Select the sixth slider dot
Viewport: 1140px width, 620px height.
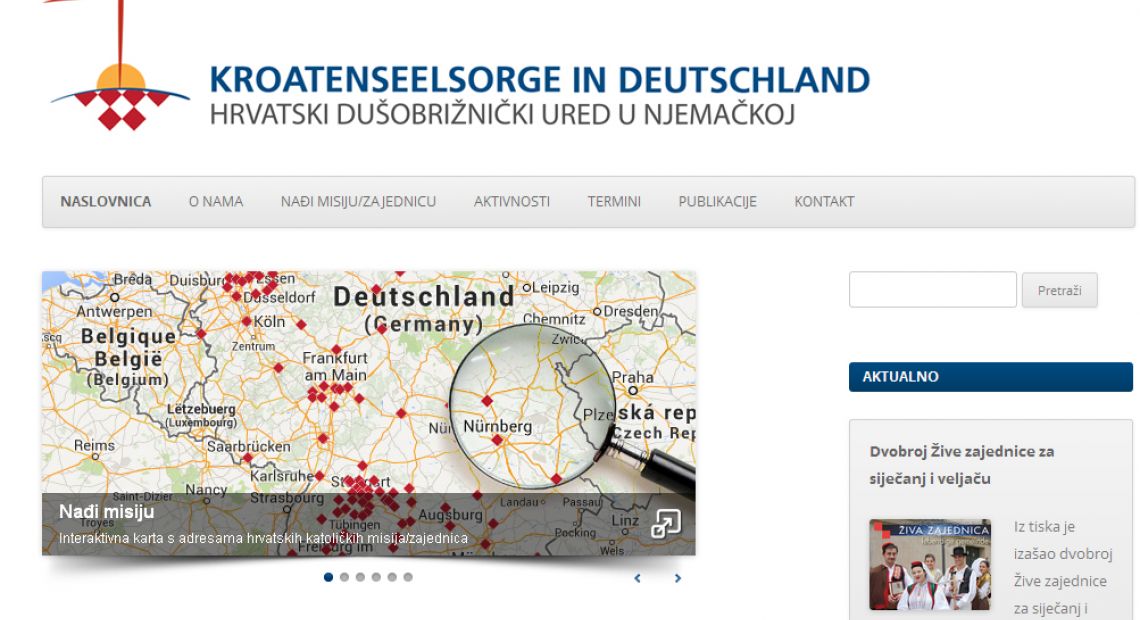pos(409,577)
